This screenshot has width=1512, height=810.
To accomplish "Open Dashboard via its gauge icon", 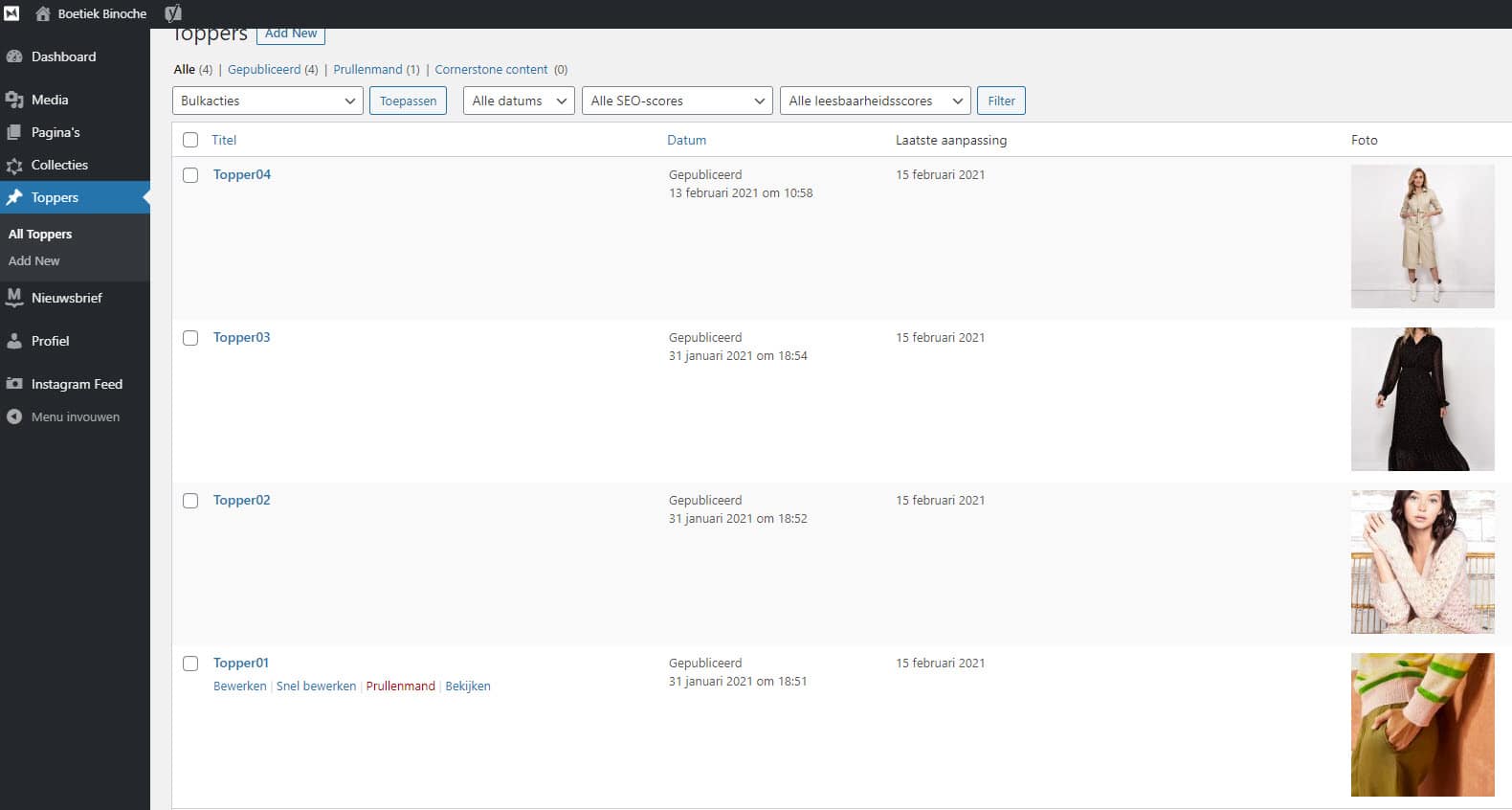I will click(x=14, y=56).
